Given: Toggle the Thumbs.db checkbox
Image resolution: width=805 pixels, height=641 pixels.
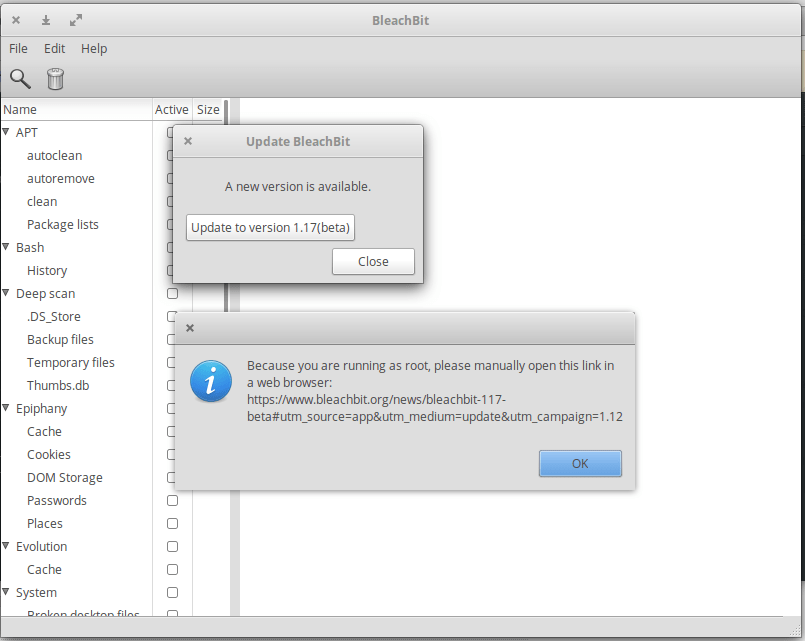Looking at the screenshot, I should tap(172, 385).
